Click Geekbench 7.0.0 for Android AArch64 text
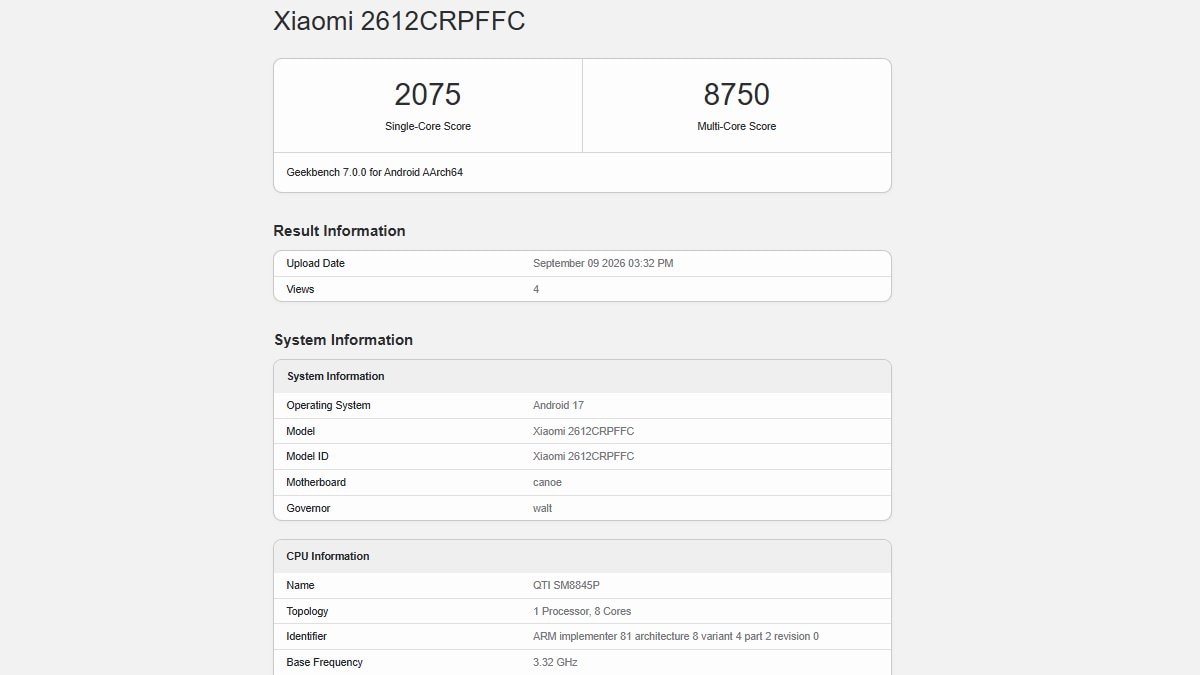This screenshot has width=1200, height=675. point(375,172)
